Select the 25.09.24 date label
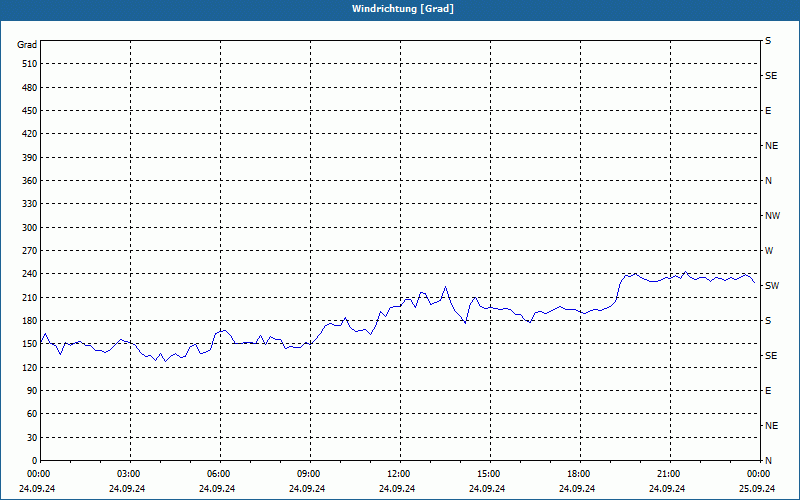The height and width of the screenshot is (500, 800). click(x=757, y=489)
